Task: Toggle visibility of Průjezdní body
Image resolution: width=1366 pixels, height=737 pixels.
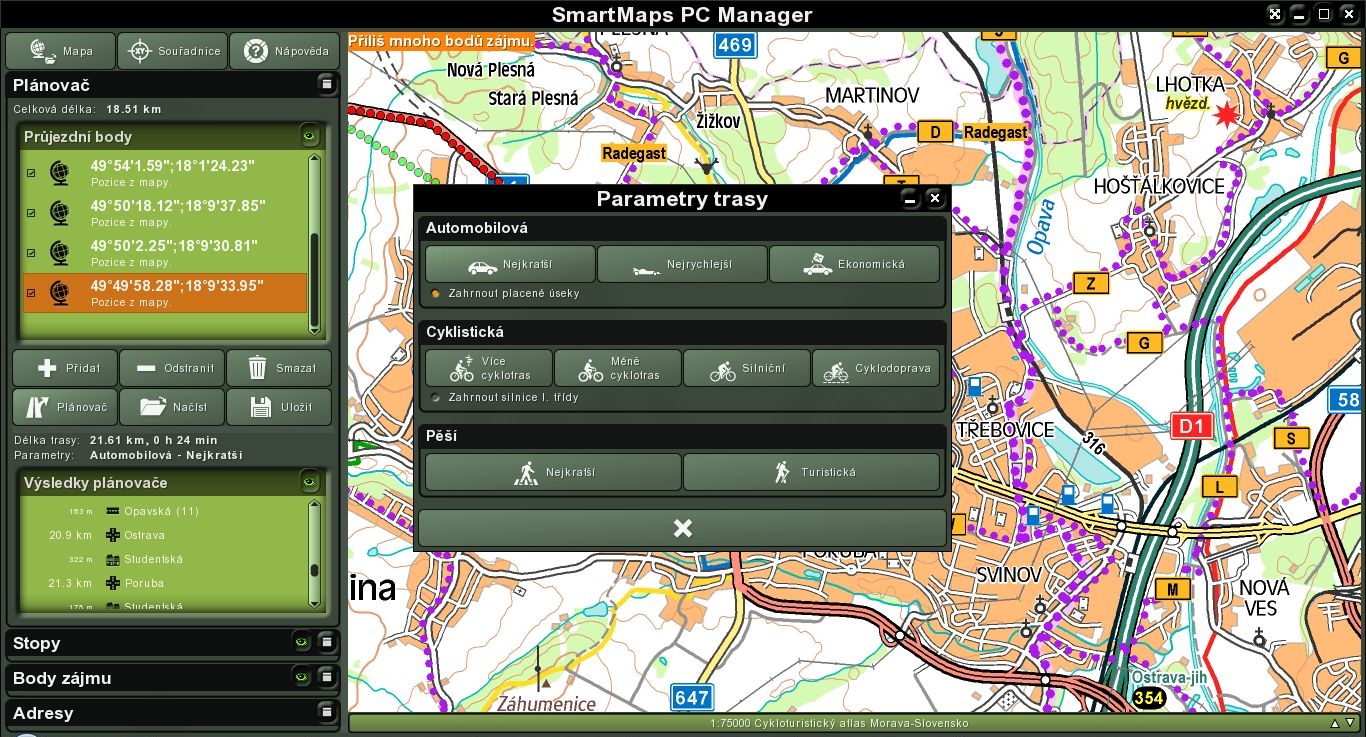Action: (x=310, y=136)
